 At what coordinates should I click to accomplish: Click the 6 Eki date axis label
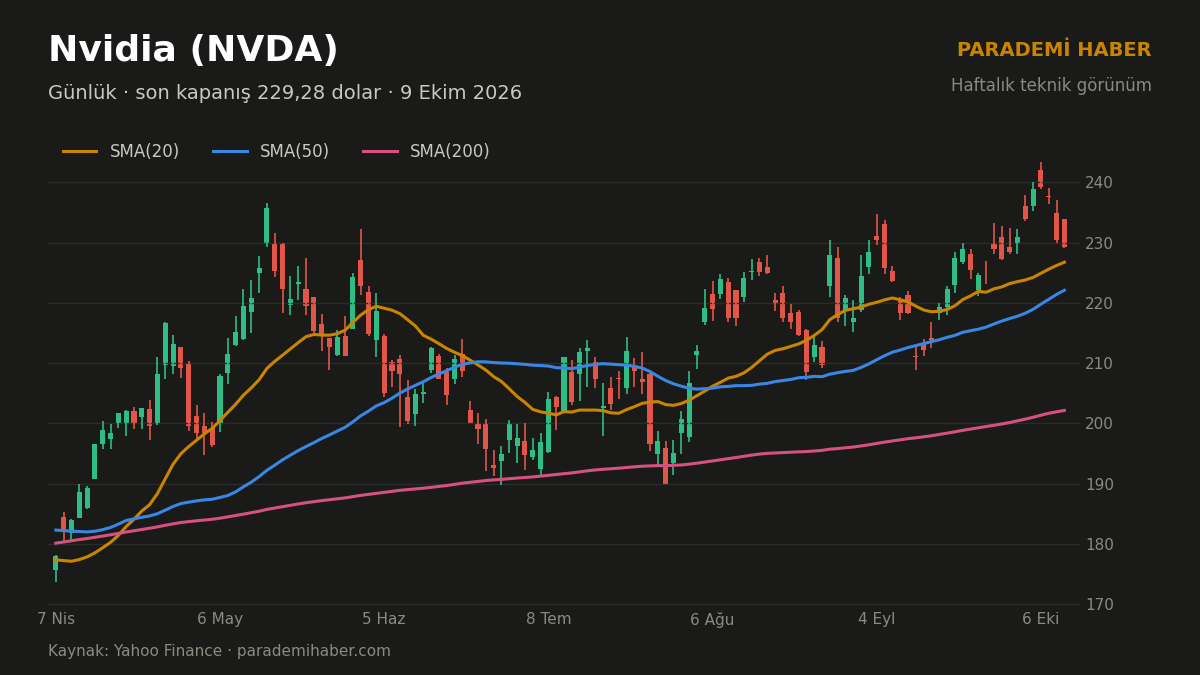tap(1041, 619)
